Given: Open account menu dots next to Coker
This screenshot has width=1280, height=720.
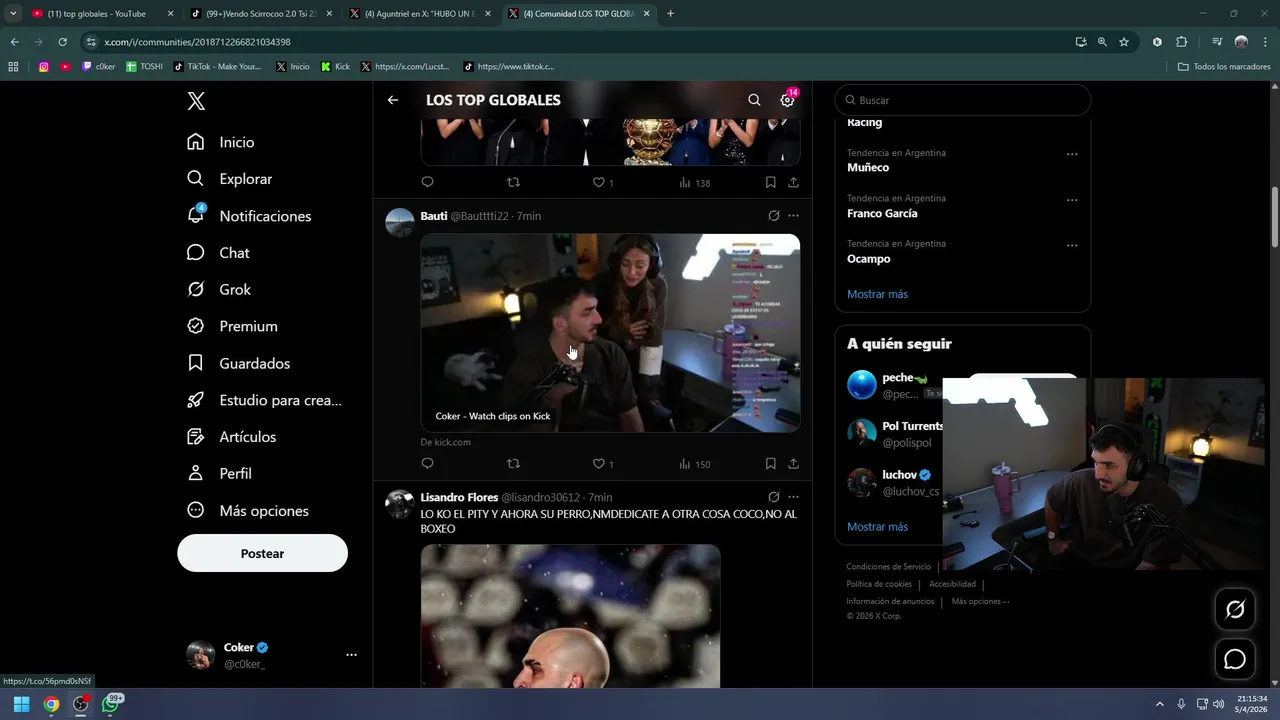Looking at the screenshot, I should 351,655.
